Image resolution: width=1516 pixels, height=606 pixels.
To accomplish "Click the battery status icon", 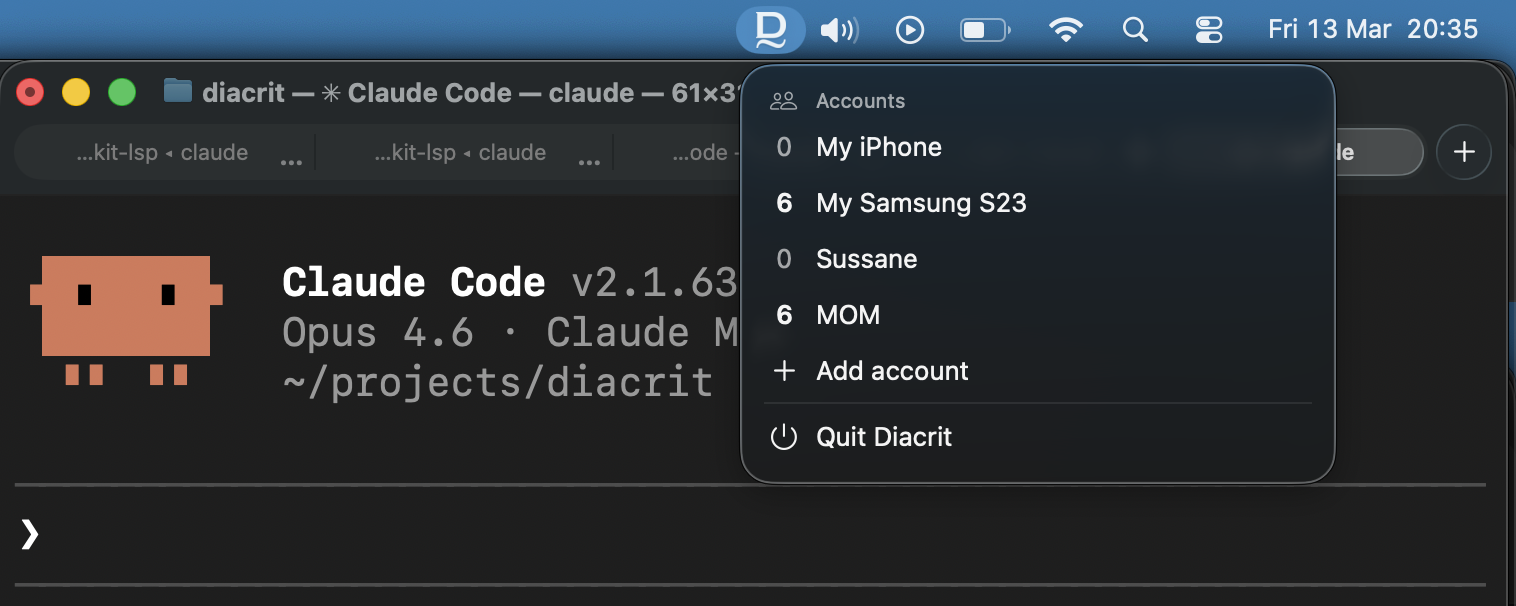I will (983, 29).
